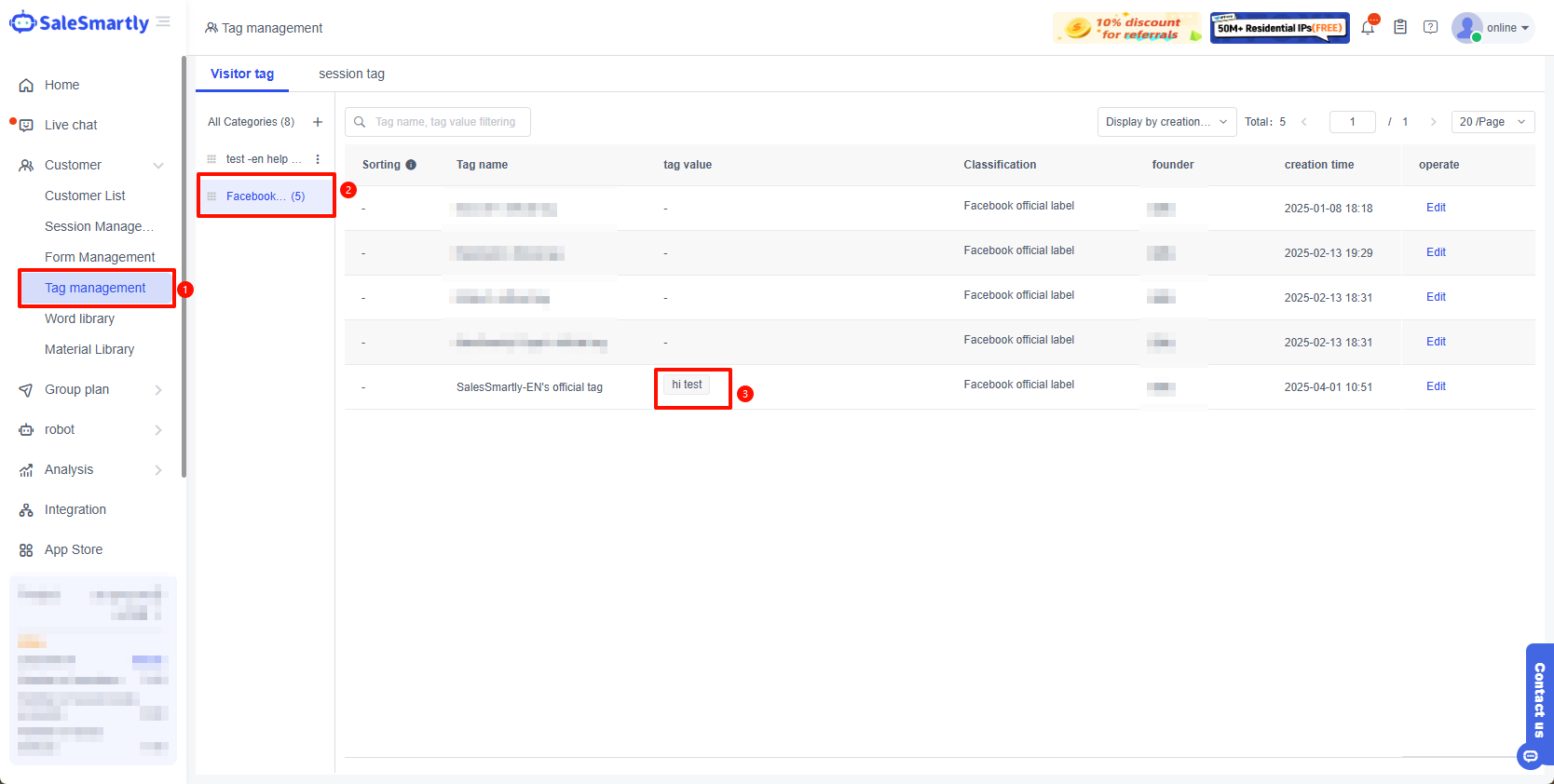Screen dimensions: 1554x784
Task: Select the Facebook category with 5 tags
Action: coord(266,196)
